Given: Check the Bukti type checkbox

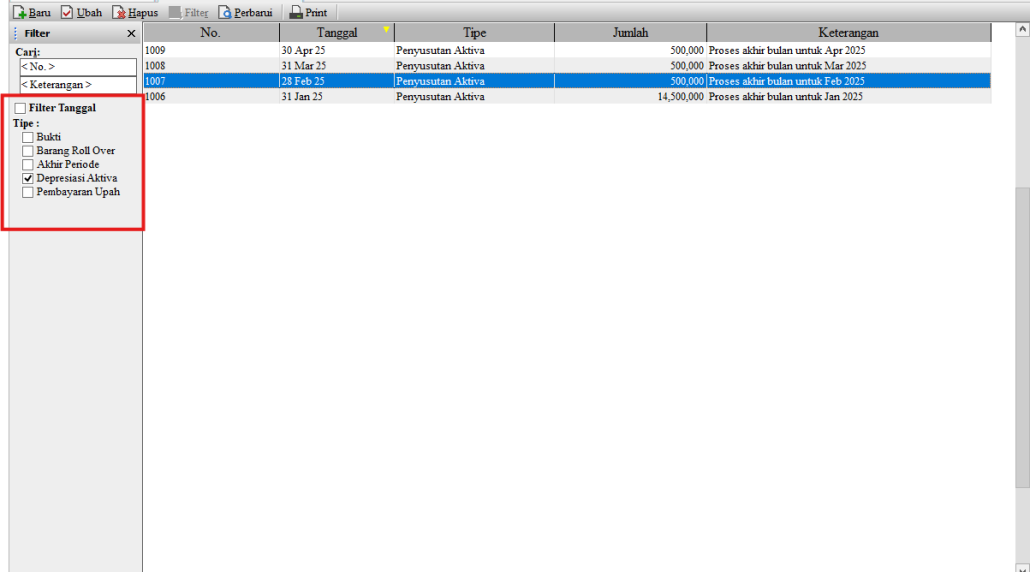Looking at the screenshot, I should (x=28, y=137).
